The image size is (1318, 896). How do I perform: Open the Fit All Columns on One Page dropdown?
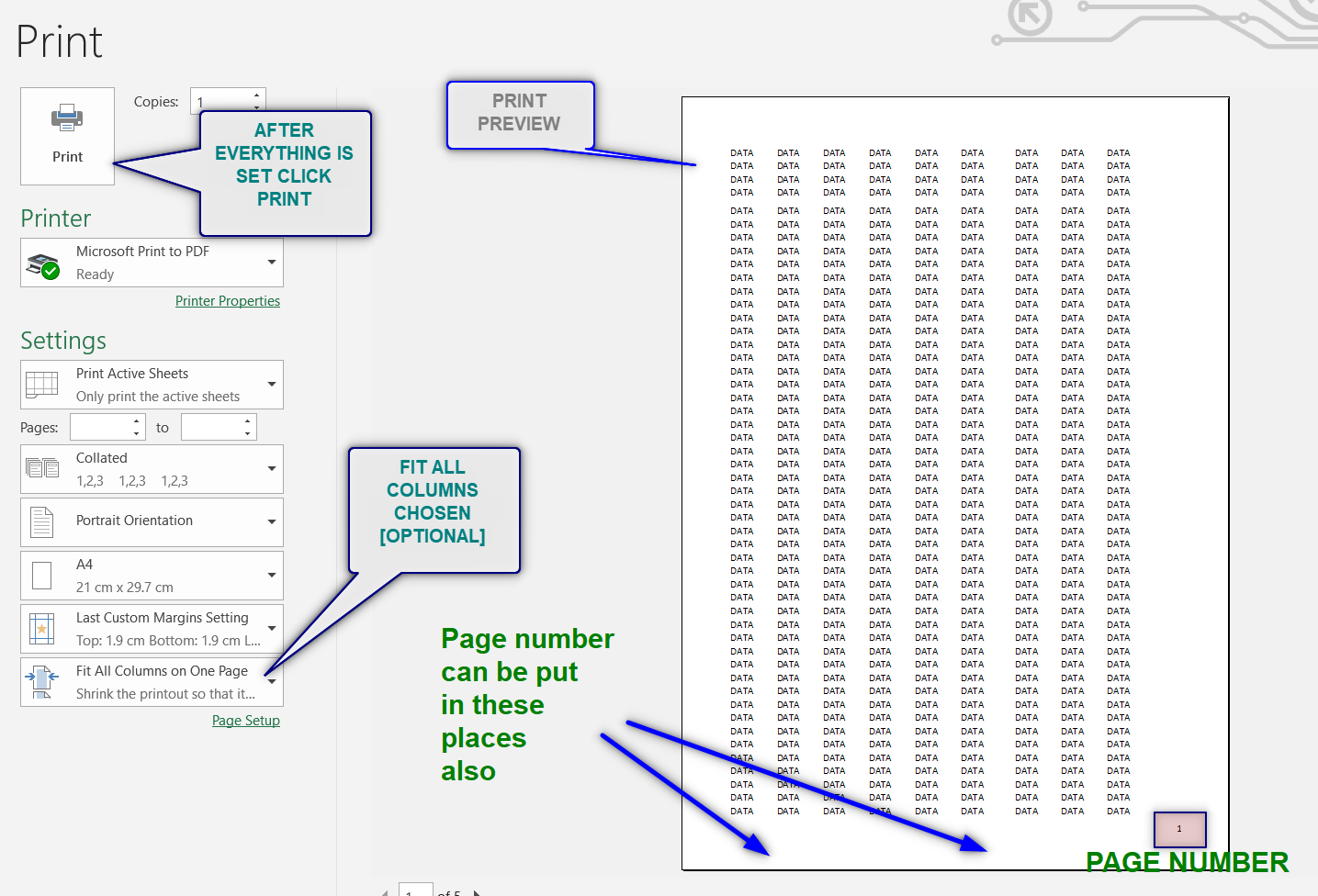(x=152, y=682)
